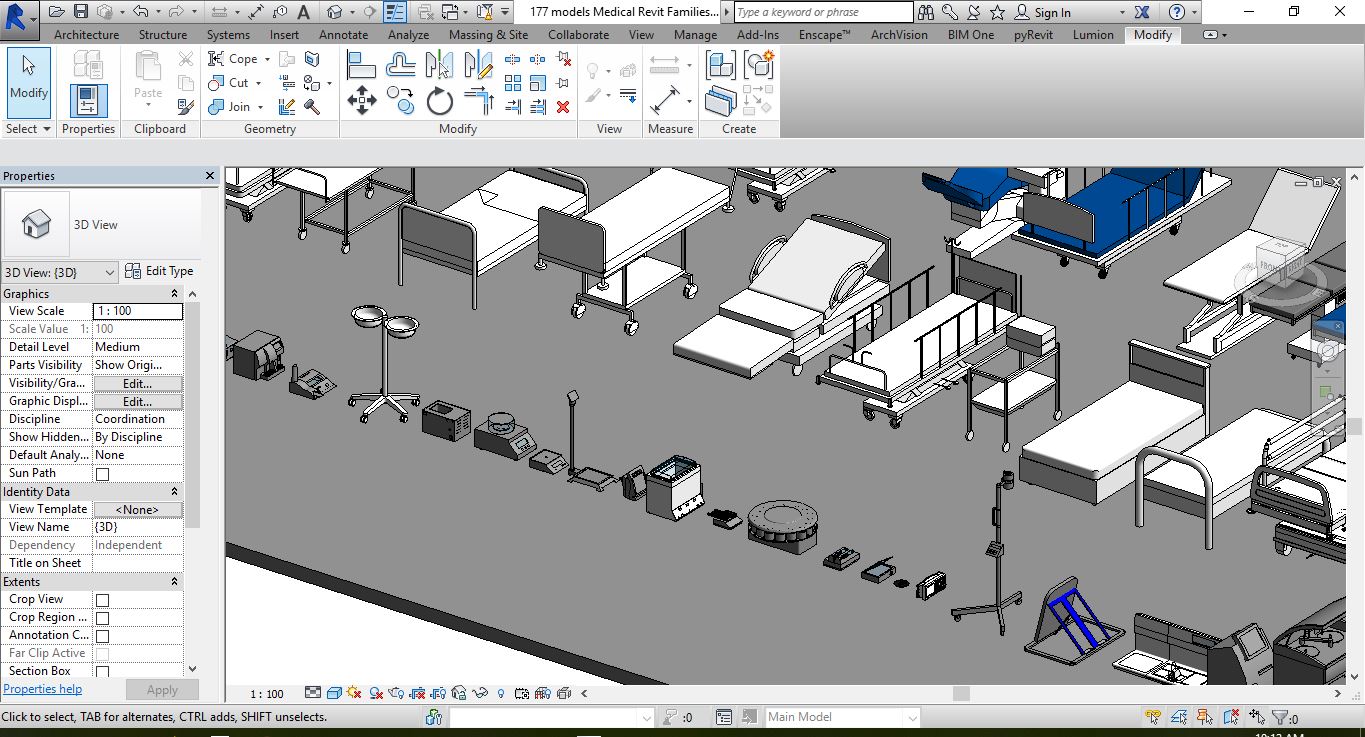Viewport: 1365px width, 737px height.
Task: Click the Undo arrow icon
Action: 139,12
